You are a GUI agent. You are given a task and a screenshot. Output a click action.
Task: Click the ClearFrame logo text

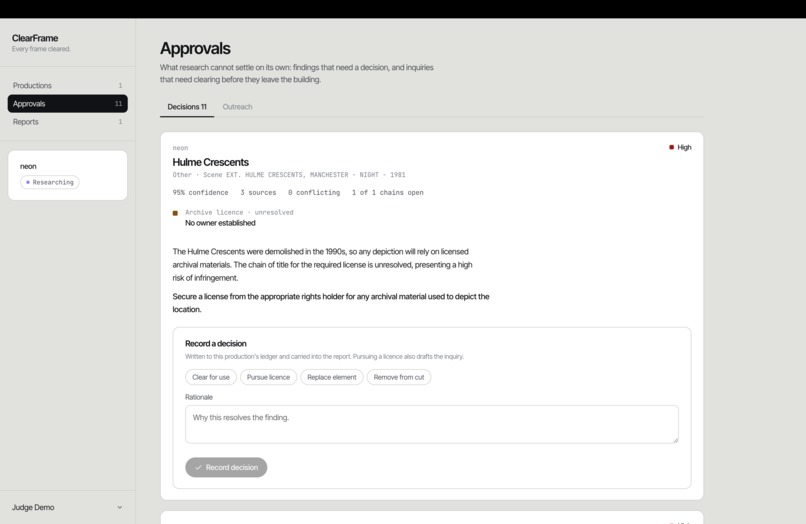coord(35,38)
